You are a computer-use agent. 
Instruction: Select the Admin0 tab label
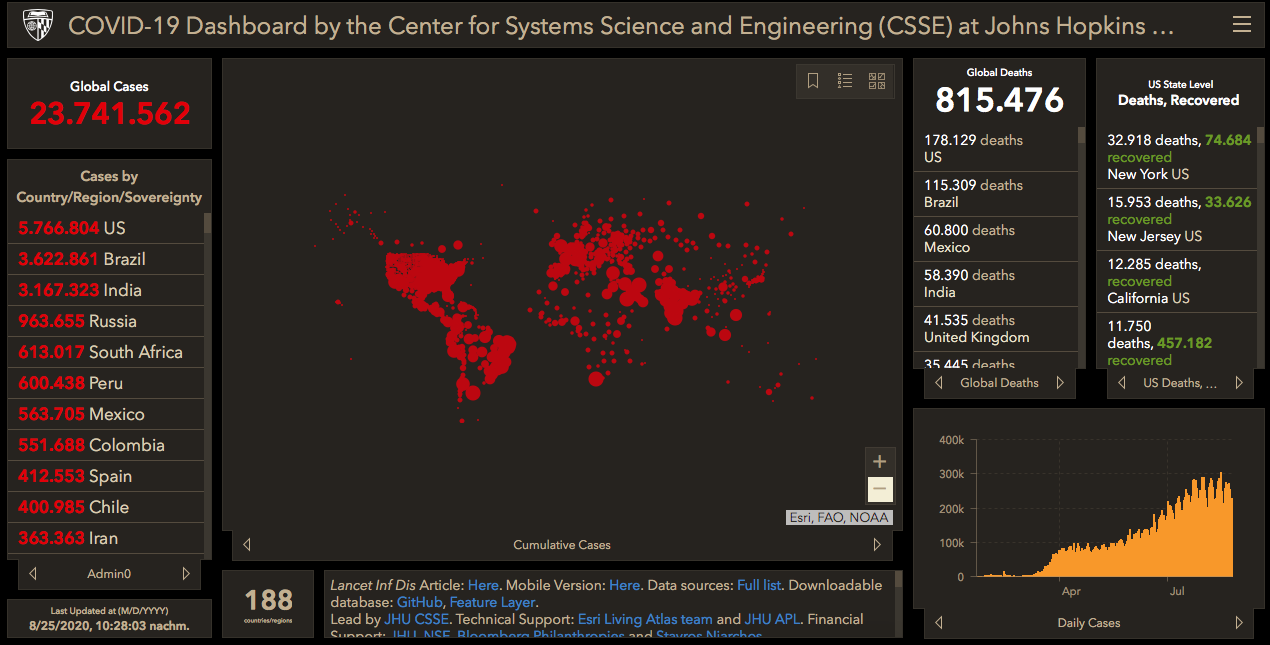tap(108, 574)
